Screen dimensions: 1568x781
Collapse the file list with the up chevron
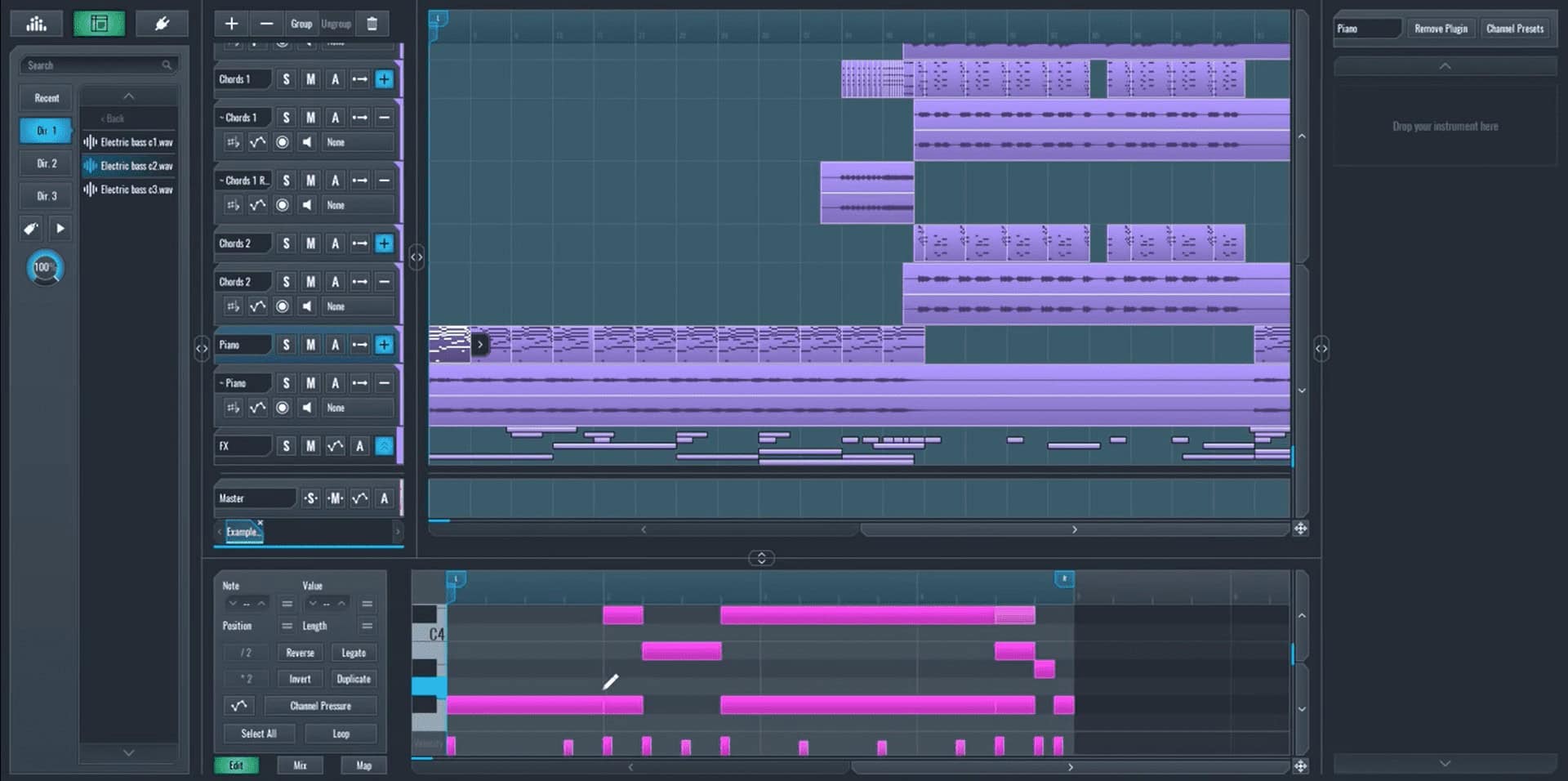point(128,96)
